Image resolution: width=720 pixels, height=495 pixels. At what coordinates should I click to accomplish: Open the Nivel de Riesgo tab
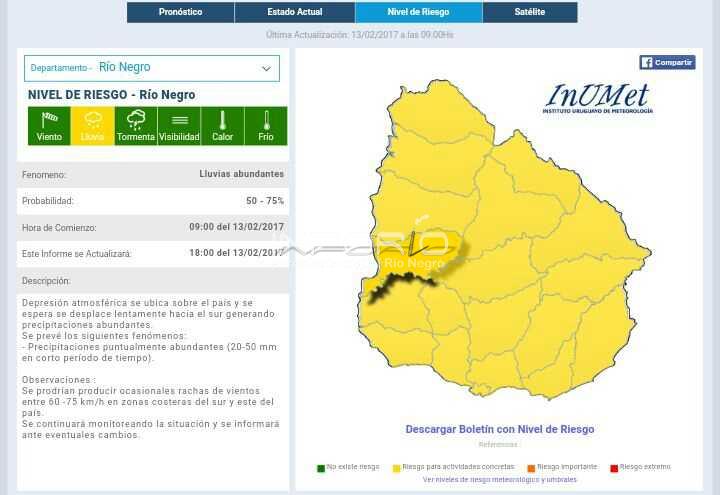click(x=418, y=12)
